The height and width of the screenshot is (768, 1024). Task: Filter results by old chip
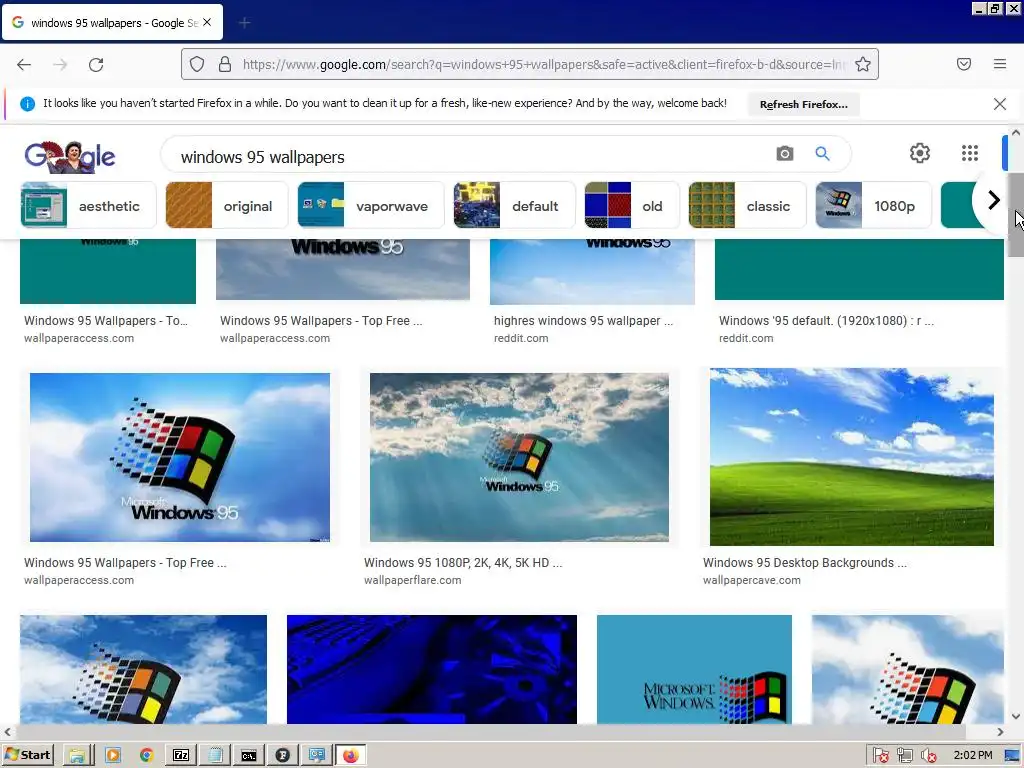coord(632,206)
